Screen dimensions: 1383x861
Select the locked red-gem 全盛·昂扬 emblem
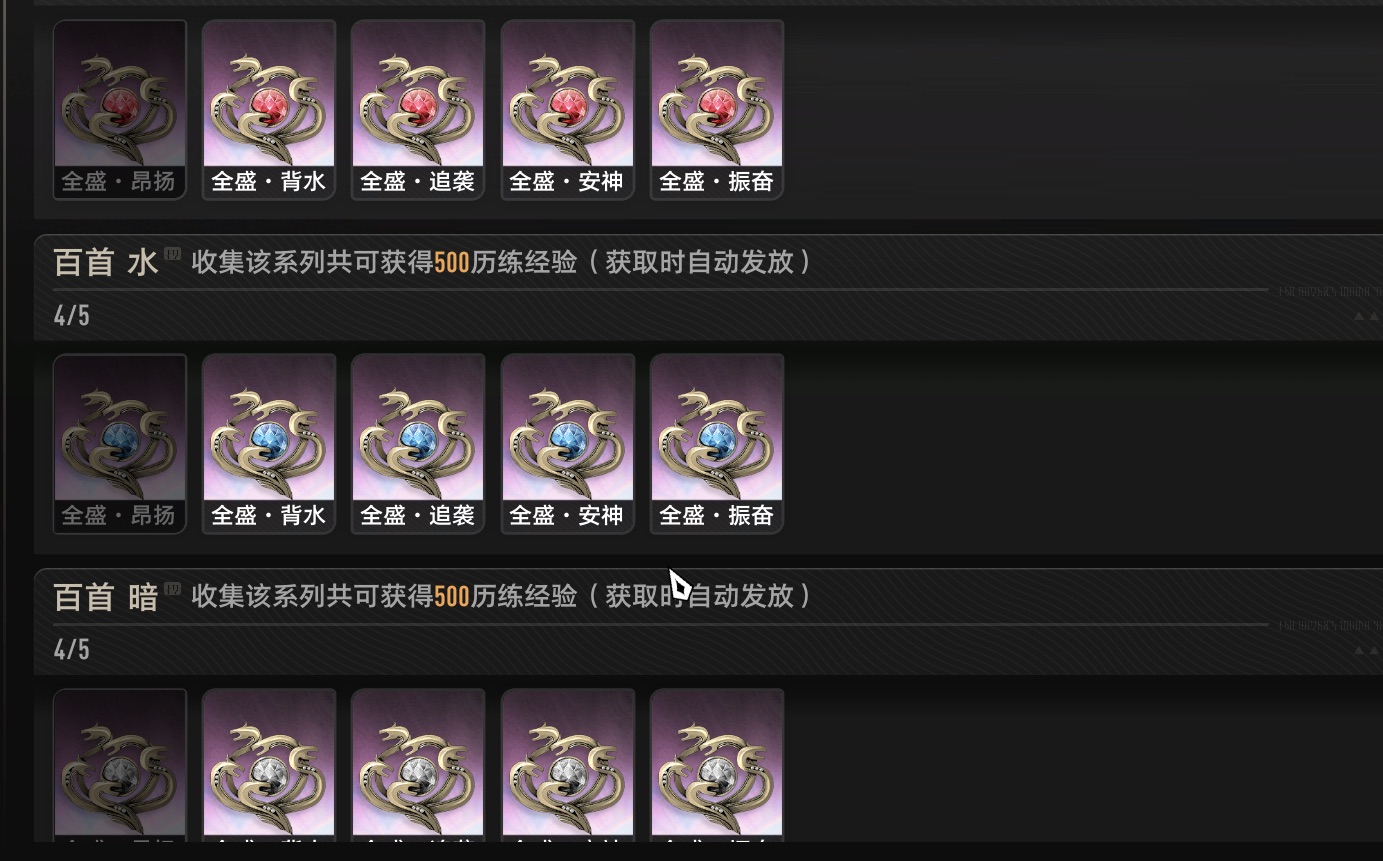[120, 110]
